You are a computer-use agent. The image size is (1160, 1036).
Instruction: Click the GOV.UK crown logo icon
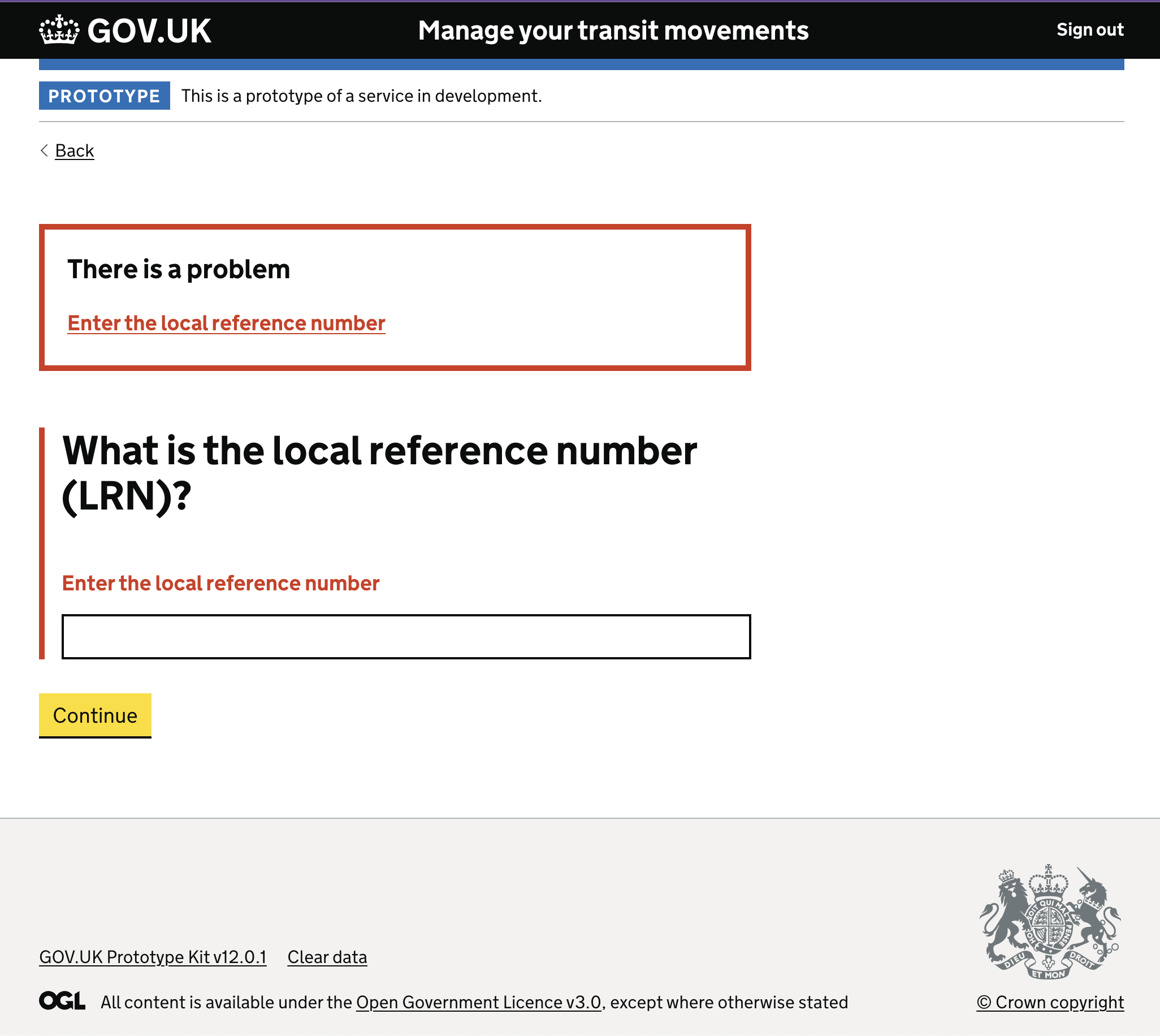(x=59, y=30)
